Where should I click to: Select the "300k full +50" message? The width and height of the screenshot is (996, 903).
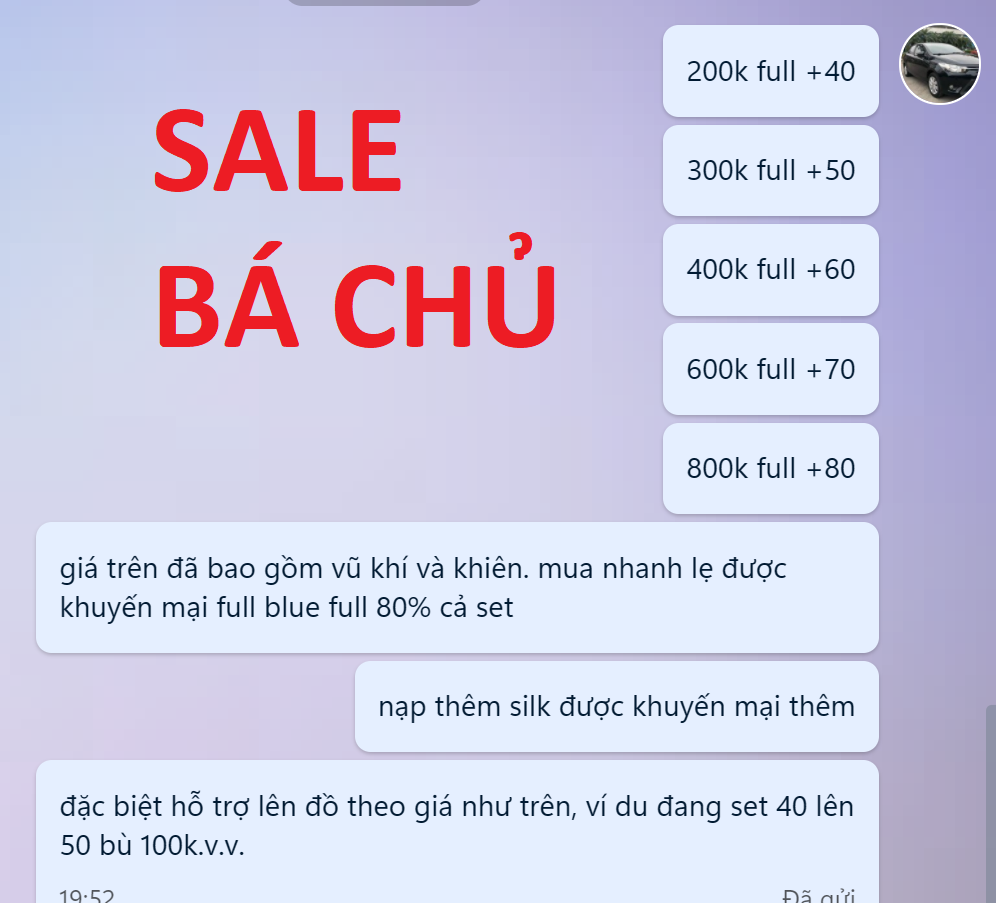771,170
